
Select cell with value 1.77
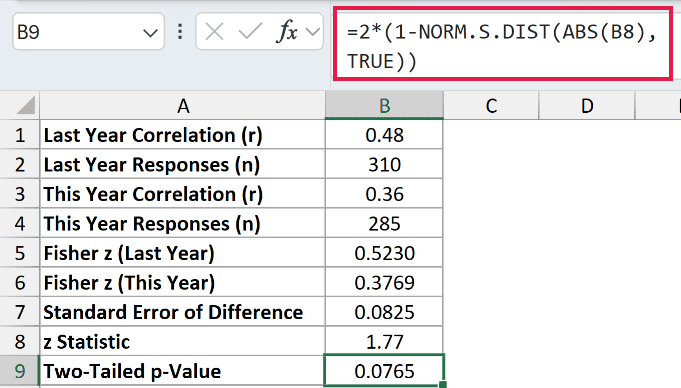[x=384, y=342]
